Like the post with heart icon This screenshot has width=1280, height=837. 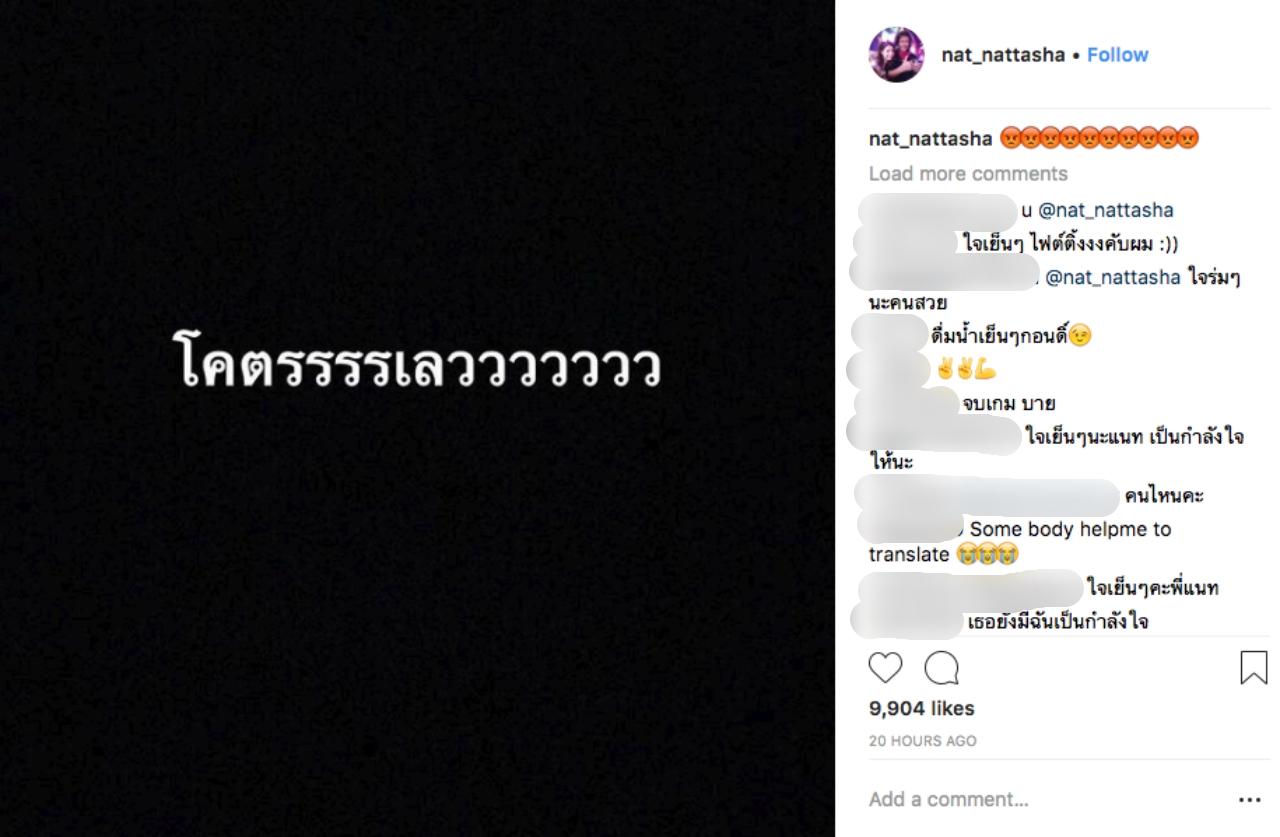pos(885,668)
